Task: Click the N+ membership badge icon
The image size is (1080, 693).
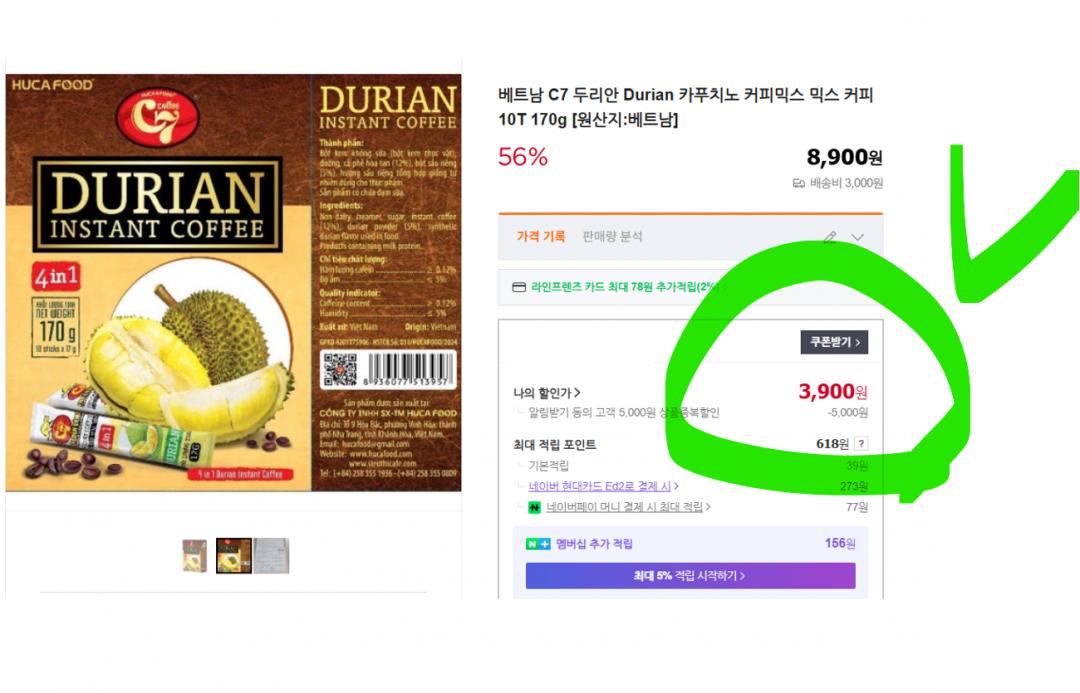Action: tap(538, 544)
